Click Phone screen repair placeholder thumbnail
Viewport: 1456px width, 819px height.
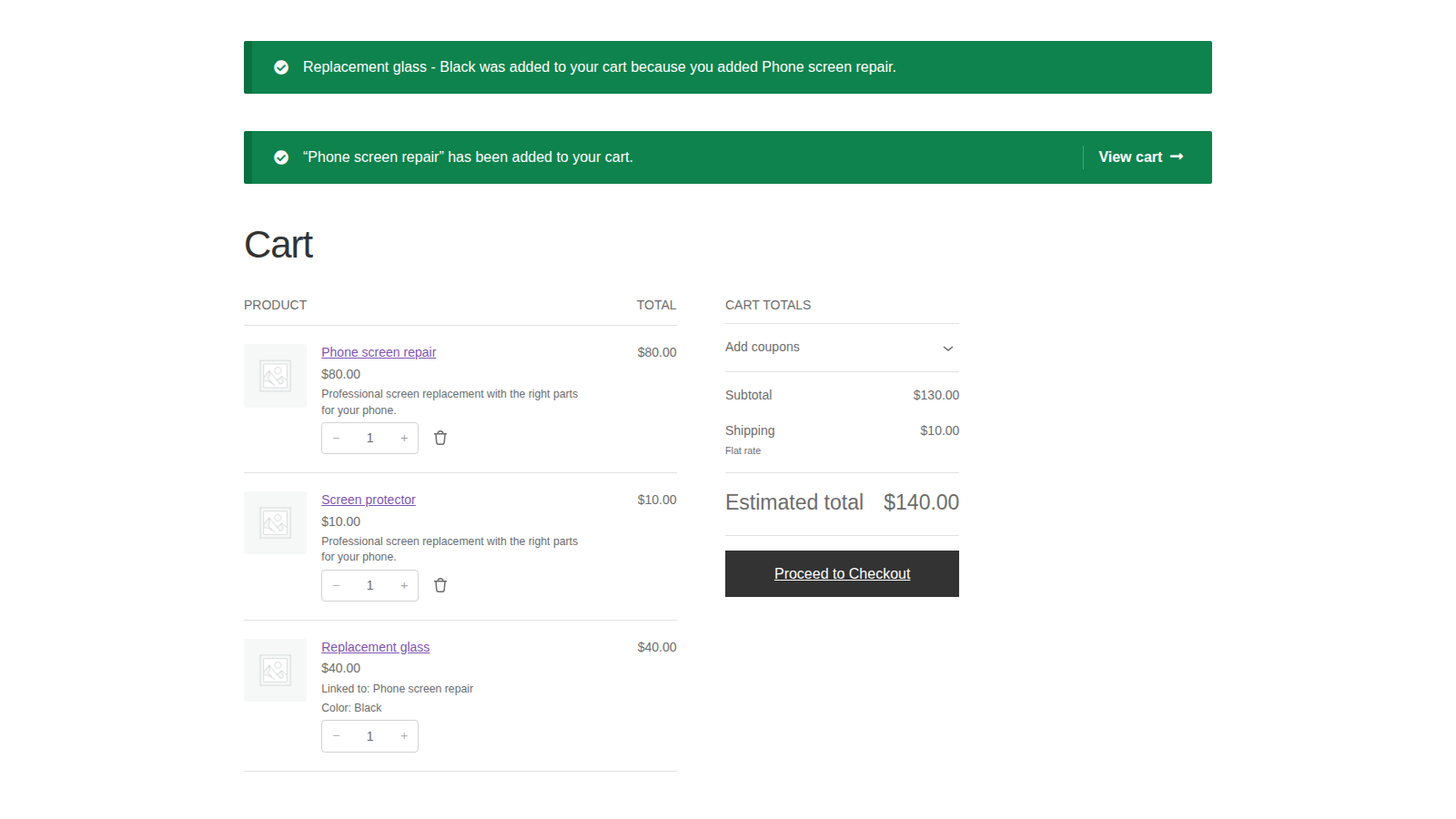(275, 375)
